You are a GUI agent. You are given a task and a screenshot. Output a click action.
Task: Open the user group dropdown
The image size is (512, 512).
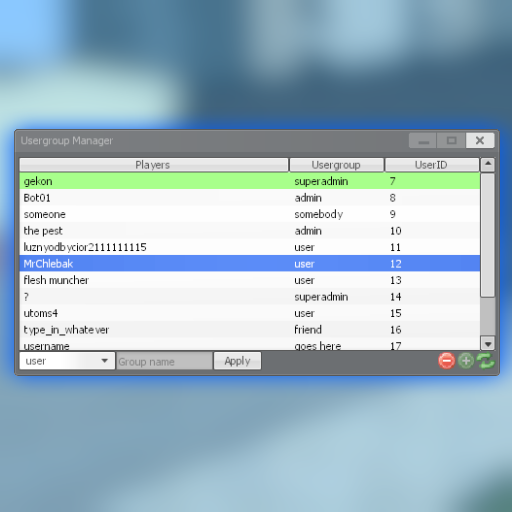click(x=67, y=361)
